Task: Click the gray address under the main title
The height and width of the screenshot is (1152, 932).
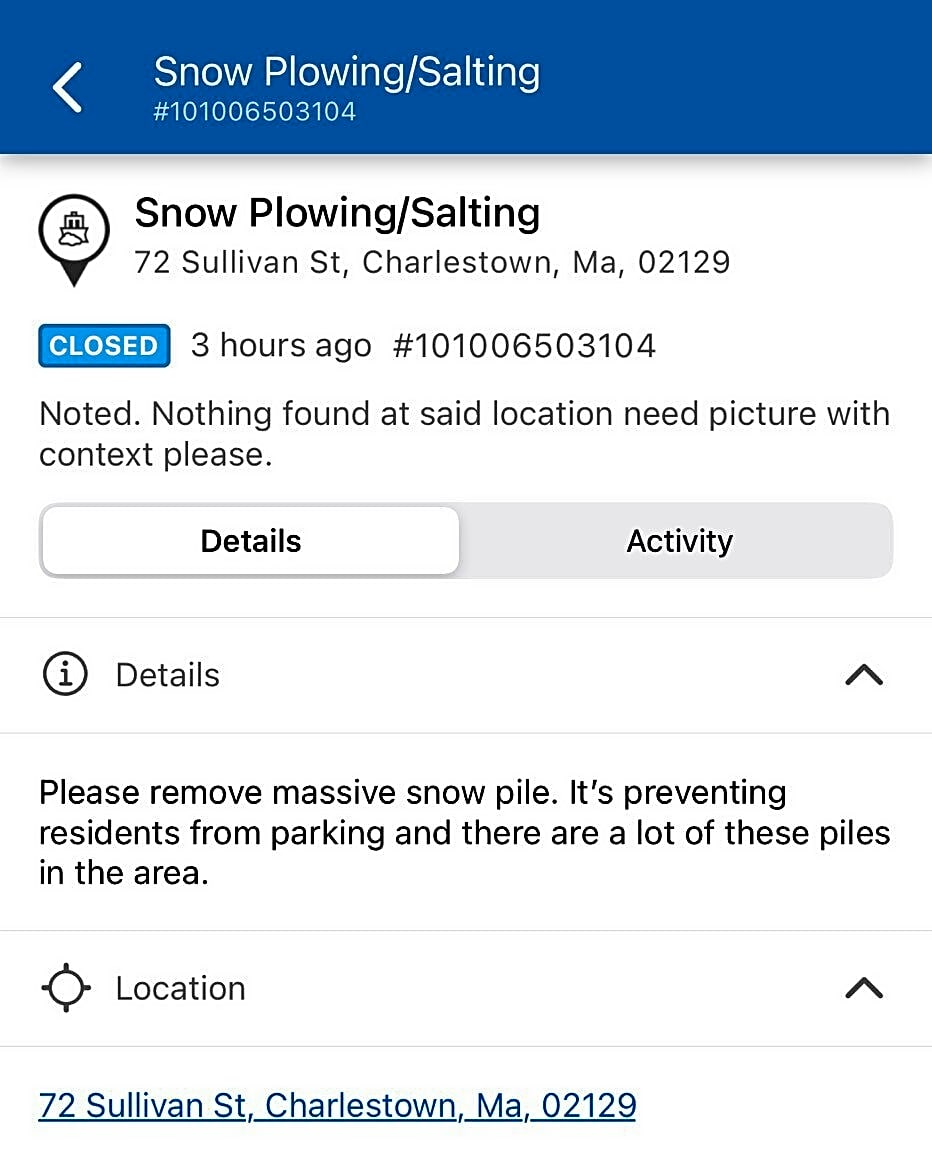Action: [432, 262]
